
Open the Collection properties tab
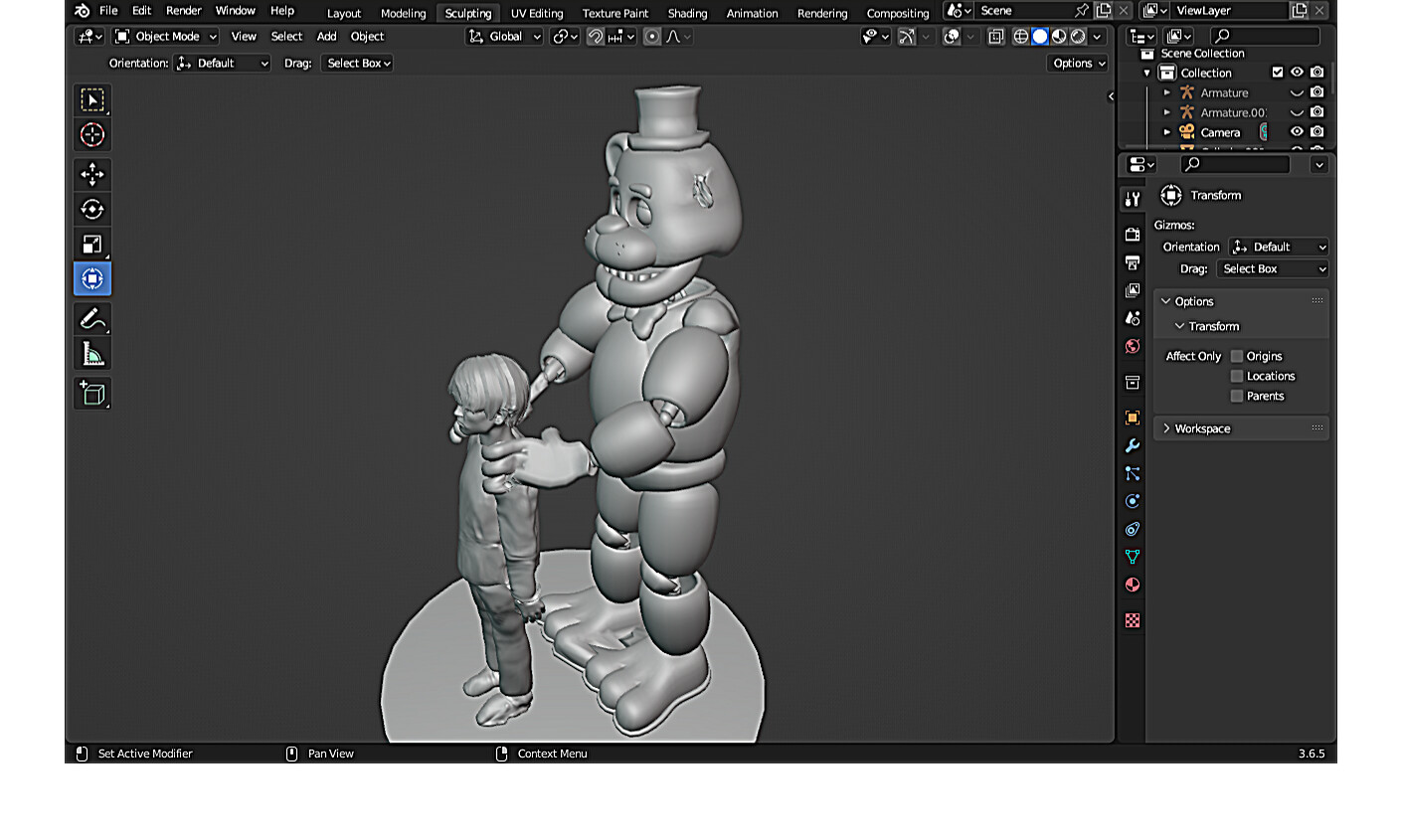1132,382
